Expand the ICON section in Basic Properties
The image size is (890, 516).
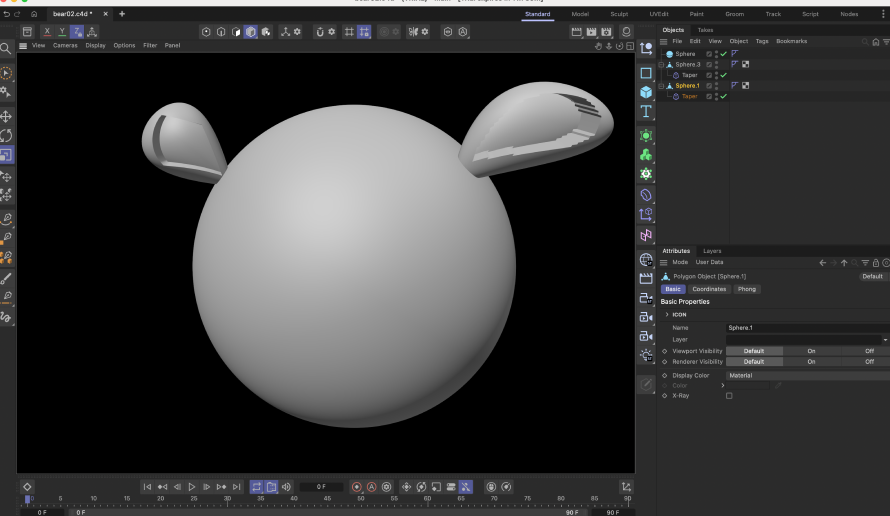(x=667, y=315)
